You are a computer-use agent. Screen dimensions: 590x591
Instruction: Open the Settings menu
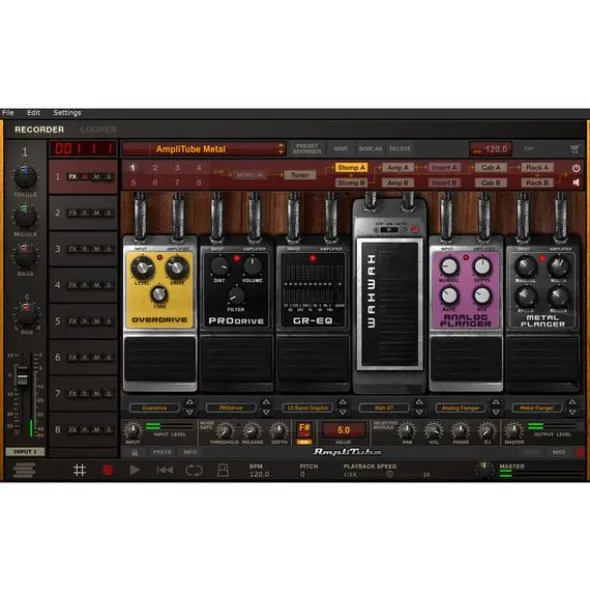67,113
